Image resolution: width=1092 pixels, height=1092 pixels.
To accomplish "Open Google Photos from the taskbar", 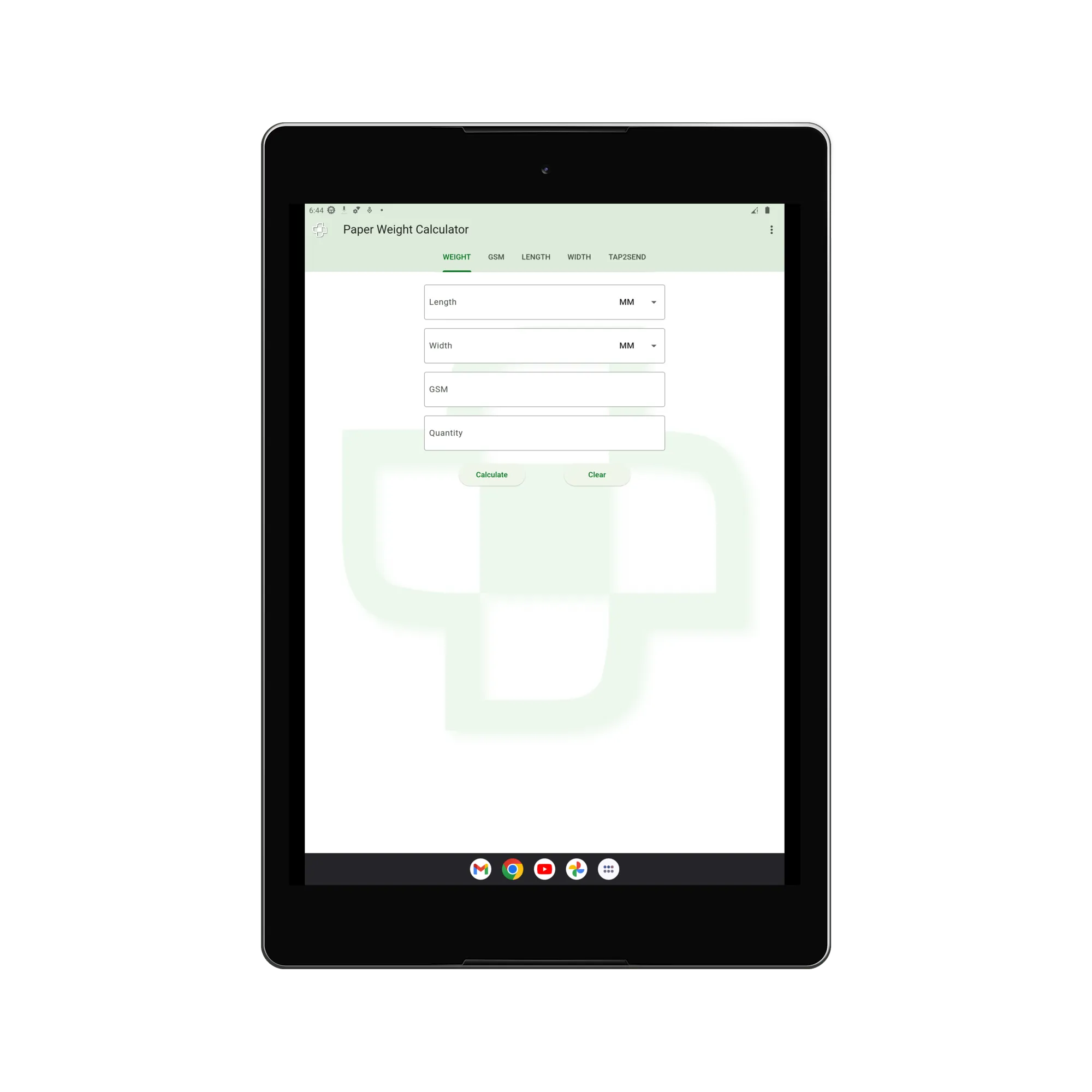I will pos(580,869).
